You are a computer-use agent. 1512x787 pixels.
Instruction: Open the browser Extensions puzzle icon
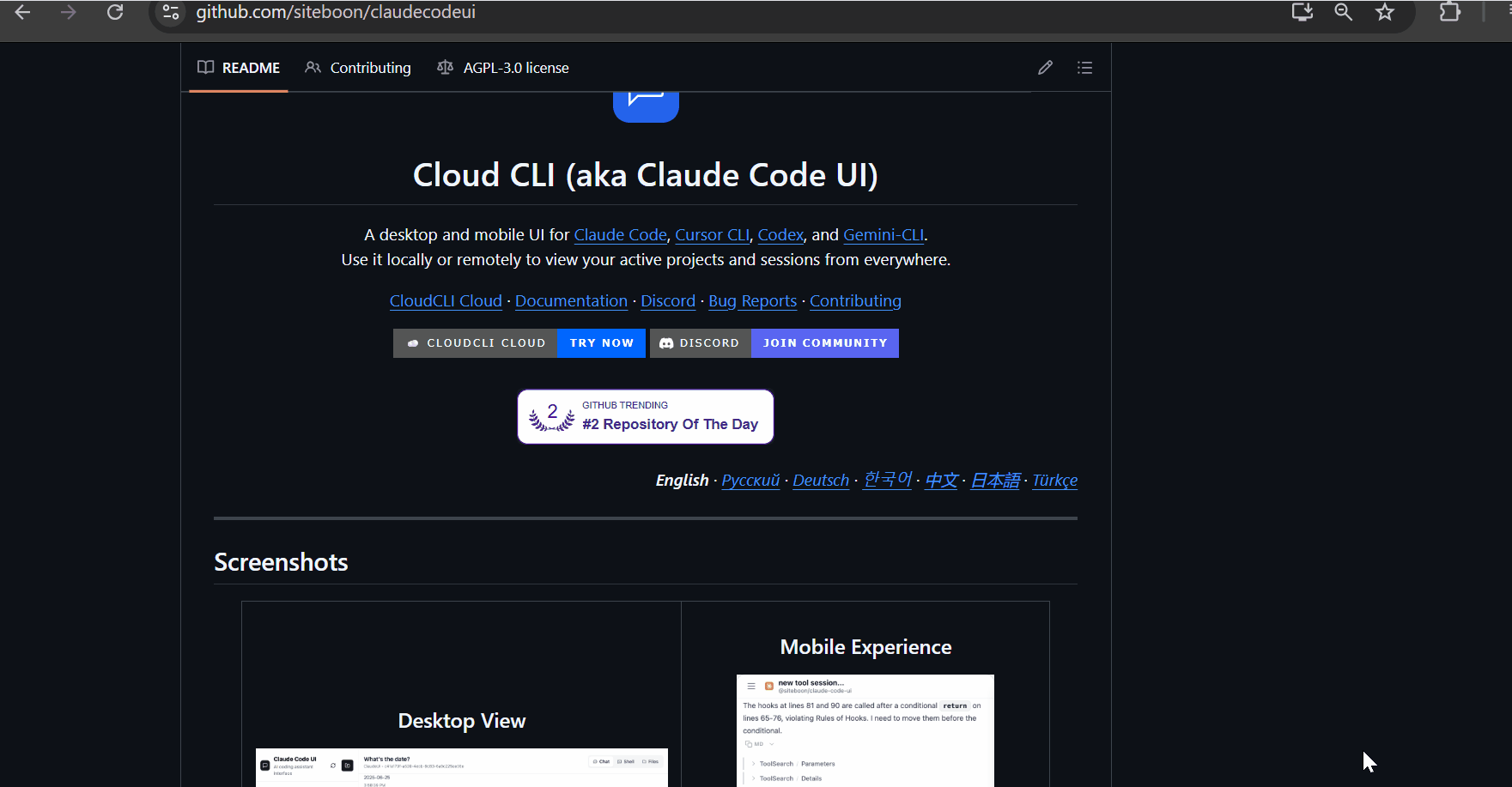tap(1450, 13)
